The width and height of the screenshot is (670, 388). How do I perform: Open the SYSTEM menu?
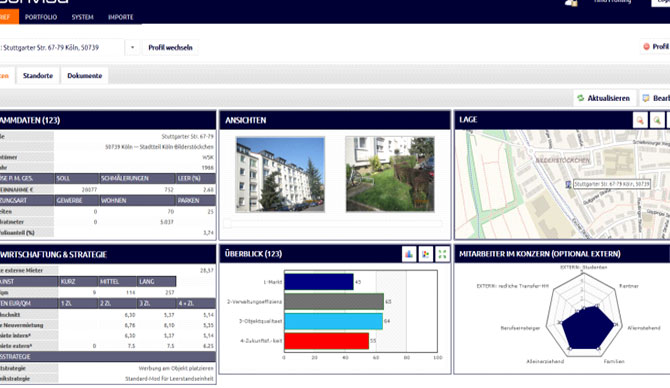(82, 17)
